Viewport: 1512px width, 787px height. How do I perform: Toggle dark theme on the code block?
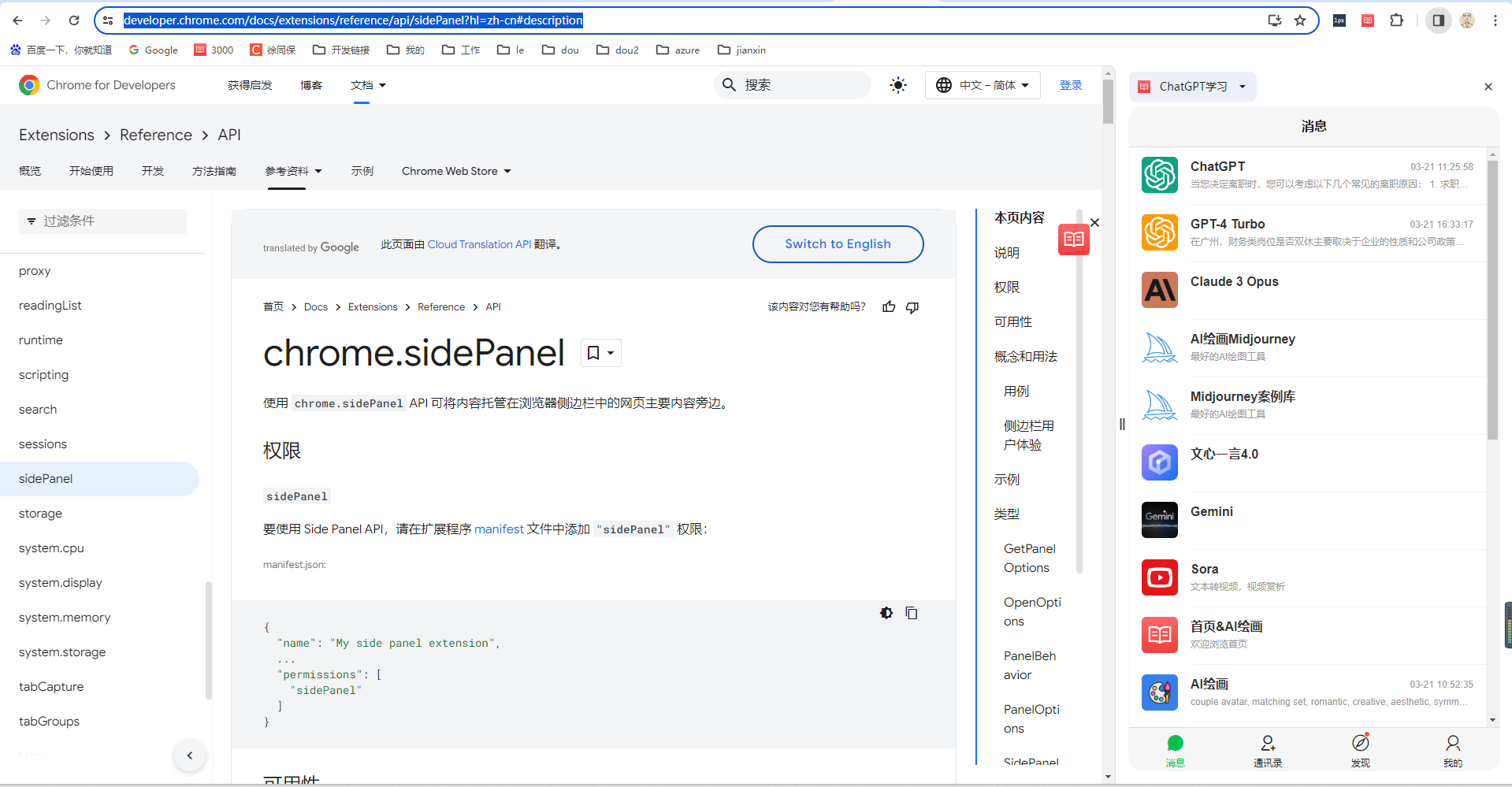(886, 613)
